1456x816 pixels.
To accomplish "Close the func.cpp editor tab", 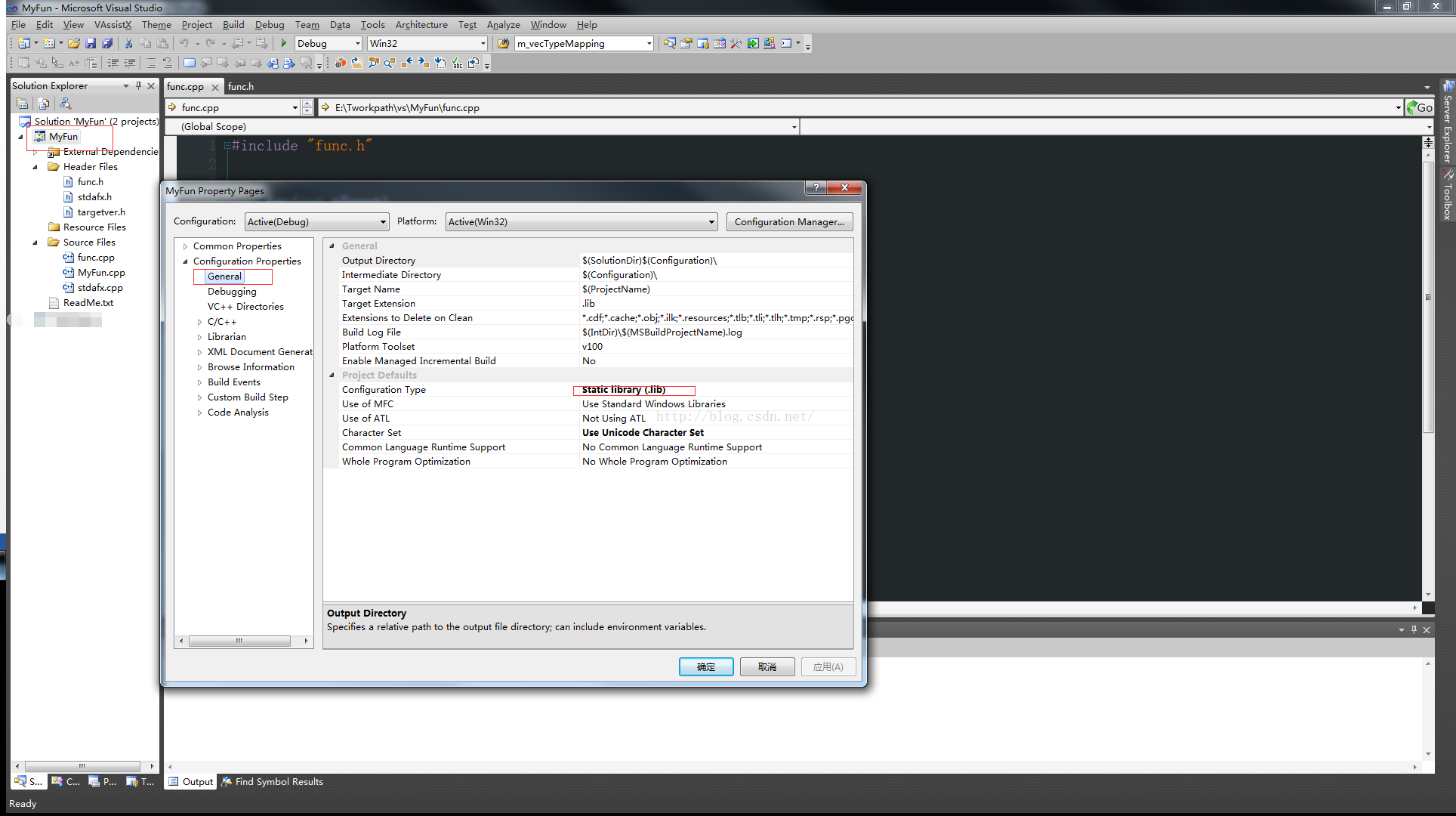I will [215, 87].
